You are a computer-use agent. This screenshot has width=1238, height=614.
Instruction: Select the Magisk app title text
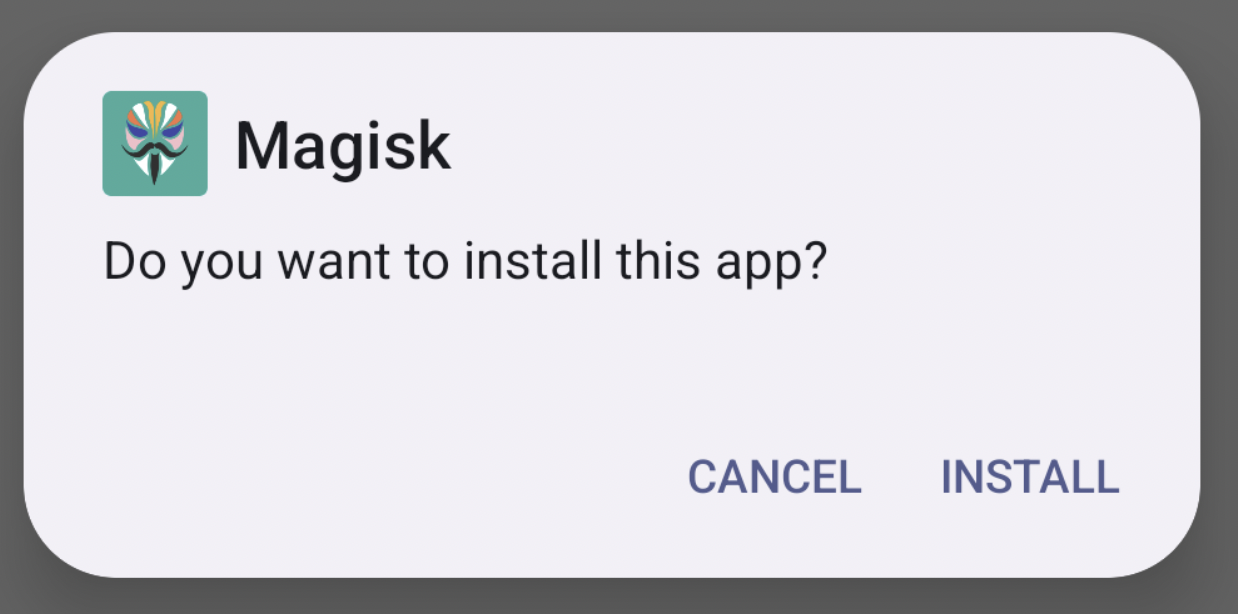[x=343, y=145]
